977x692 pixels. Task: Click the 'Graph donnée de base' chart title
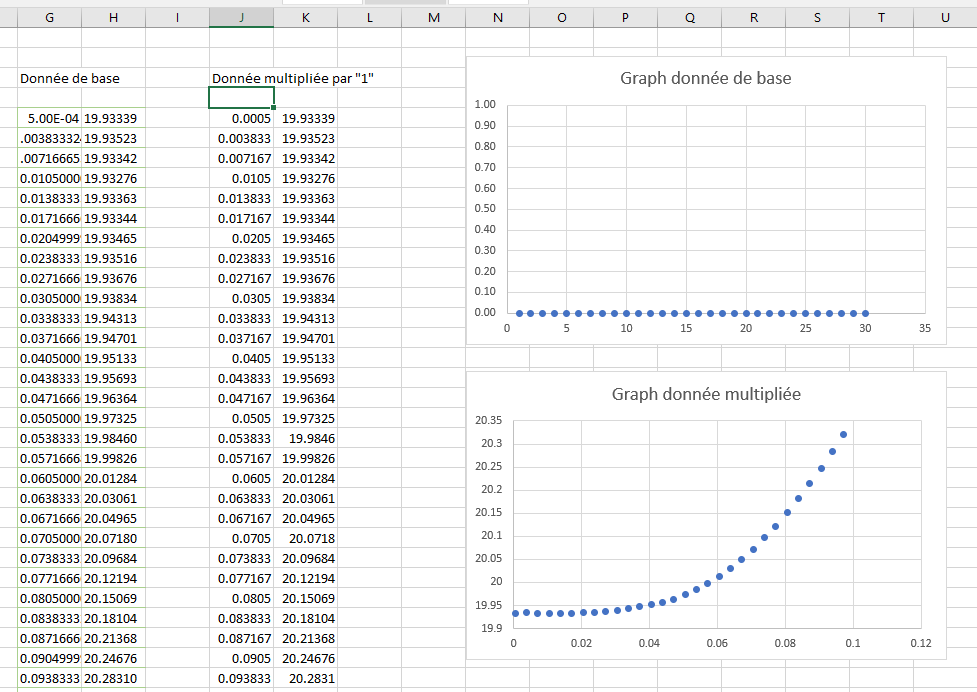[x=705, y=78]
